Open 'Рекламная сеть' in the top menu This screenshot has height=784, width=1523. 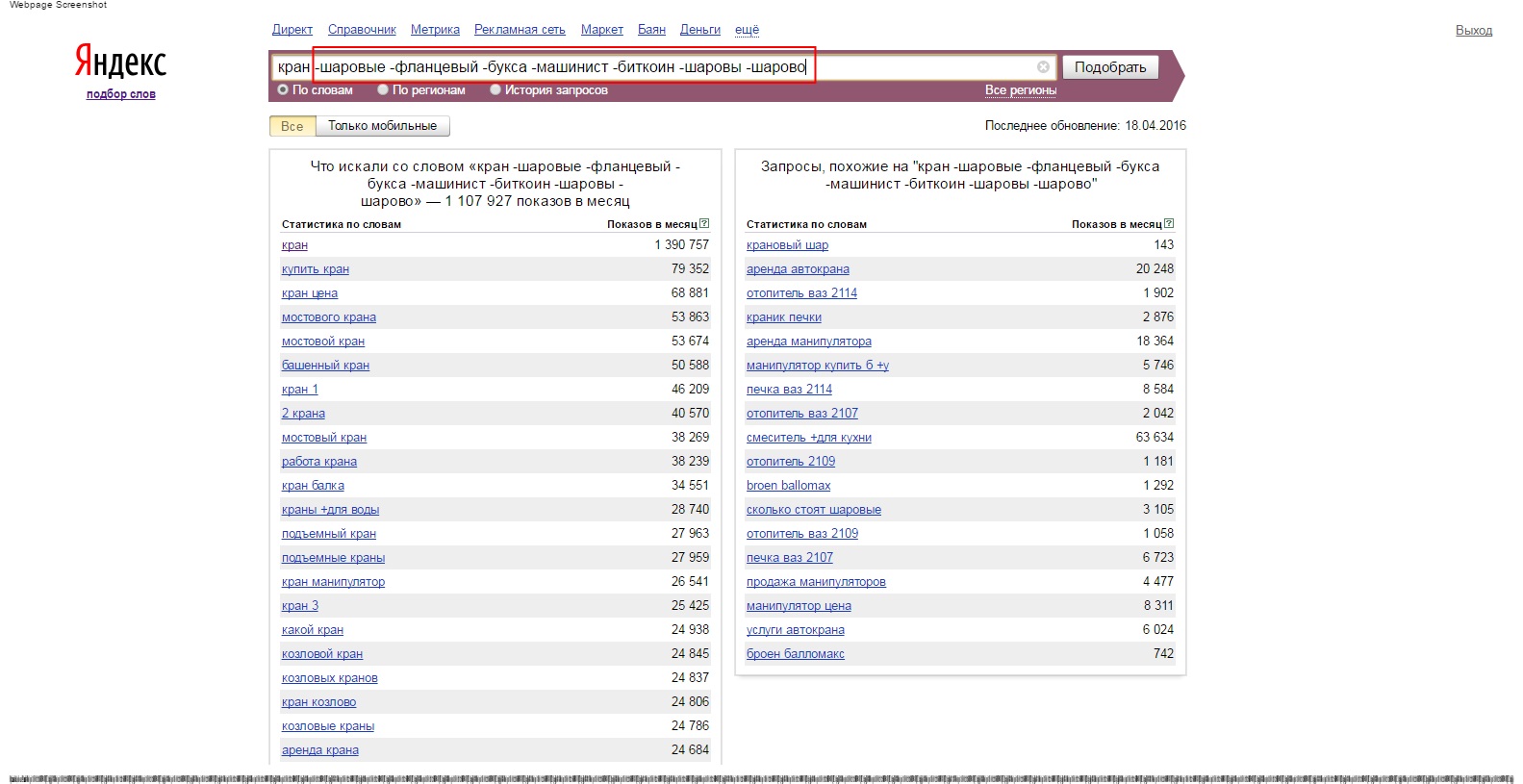520,30
